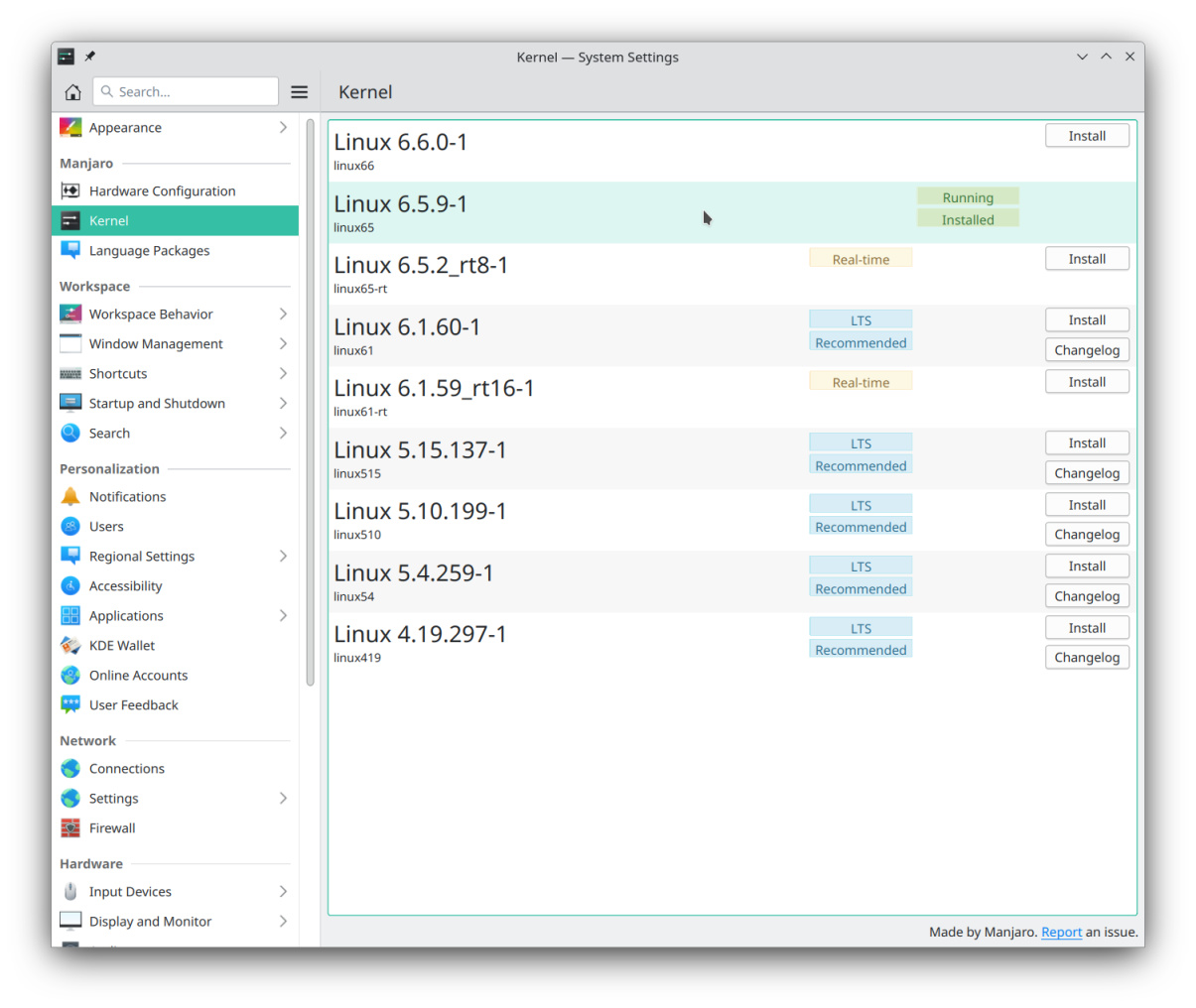Expand the Network Settings chevron

[283, 799]
